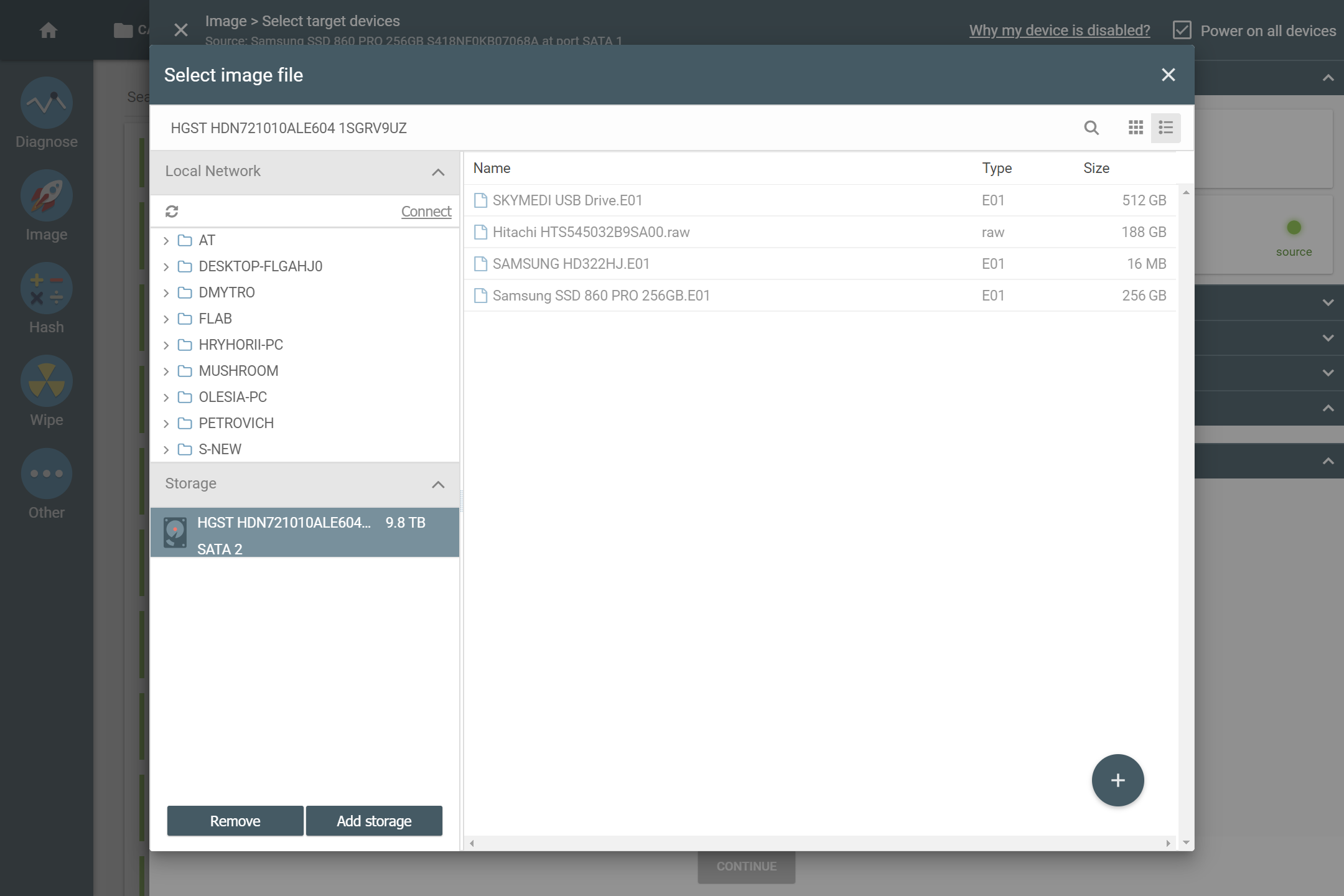Click the raw type cell
Screen dimensions: 1344x896
(993, 233)
